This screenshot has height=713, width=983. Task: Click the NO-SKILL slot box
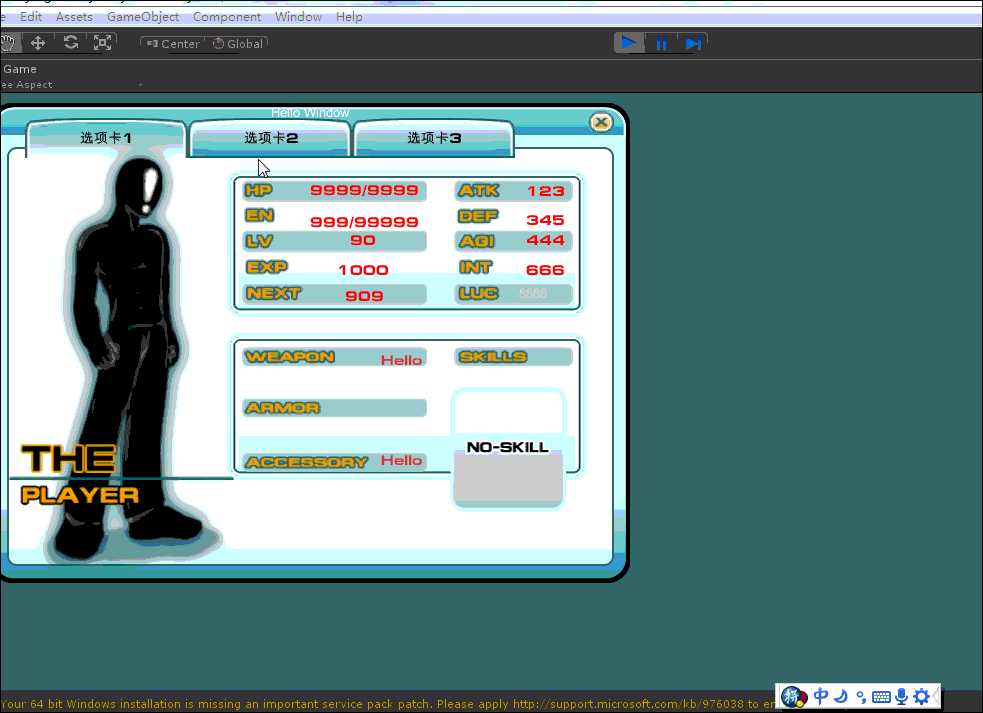tap(508, 448)
